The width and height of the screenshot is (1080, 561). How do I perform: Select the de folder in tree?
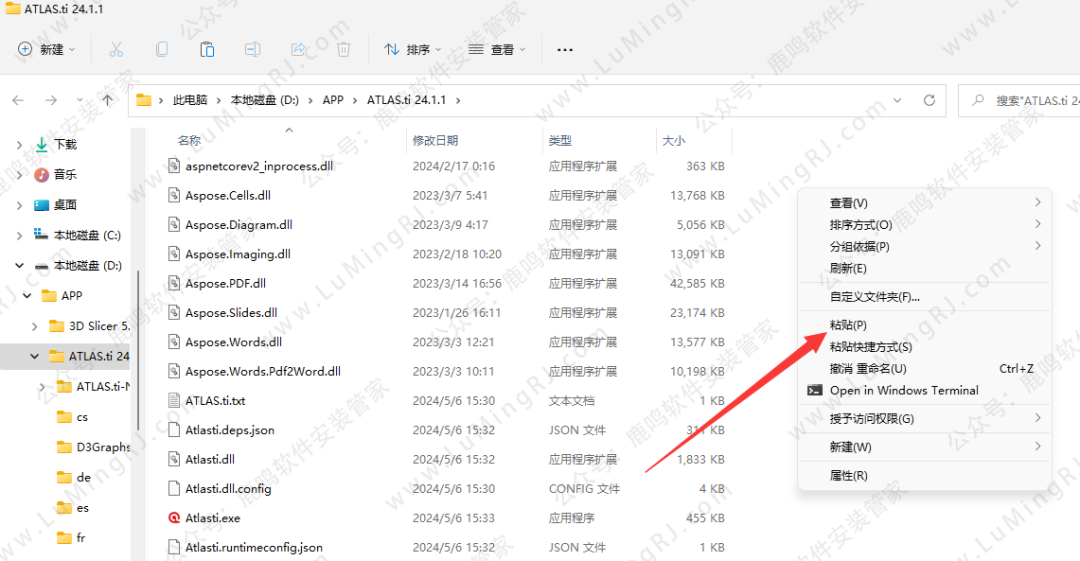pos(83,478)
